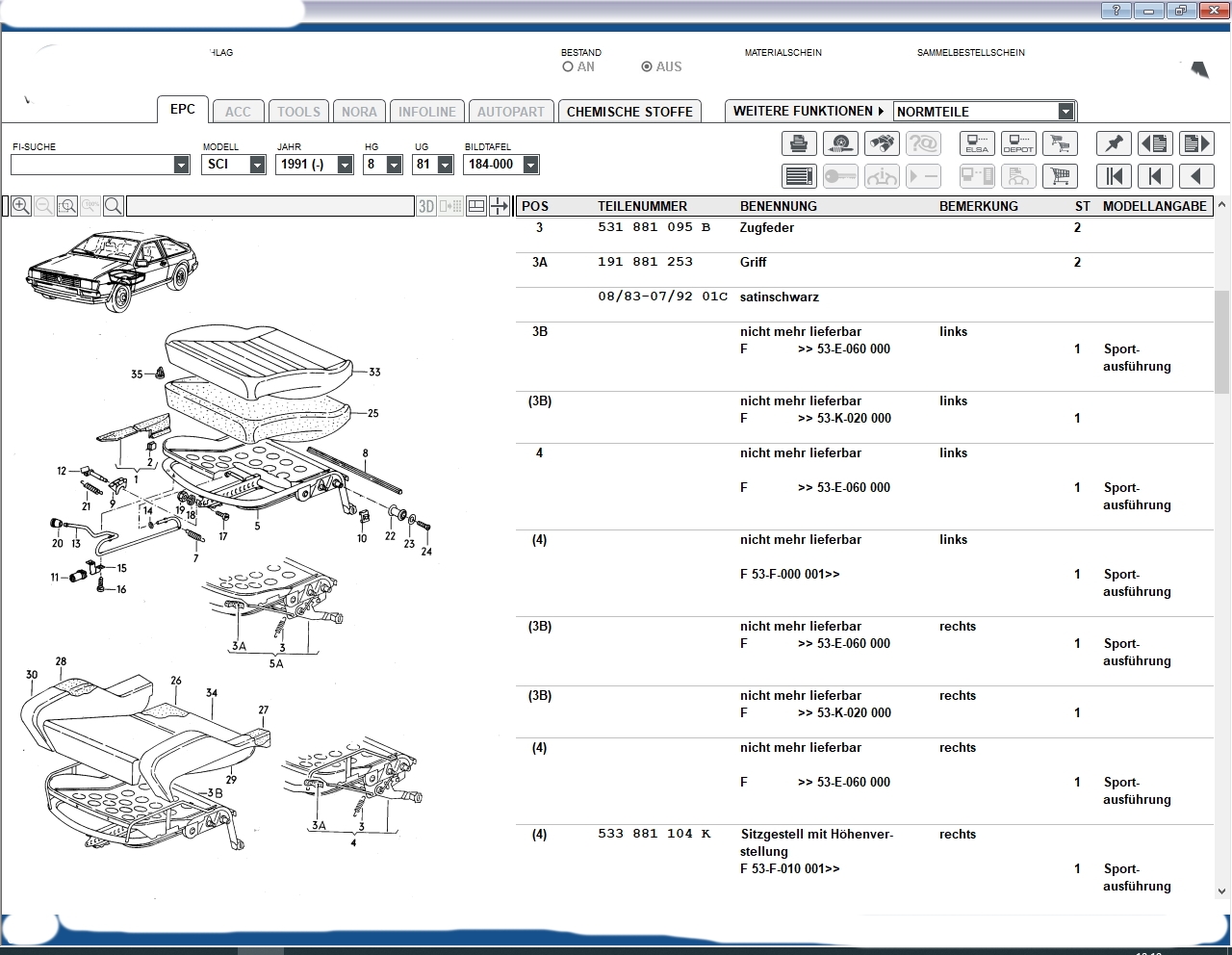Select the Bestand AUS radio button
Image resolution: width=1232 pixels, height=955 pixels.
click(647, 67)
